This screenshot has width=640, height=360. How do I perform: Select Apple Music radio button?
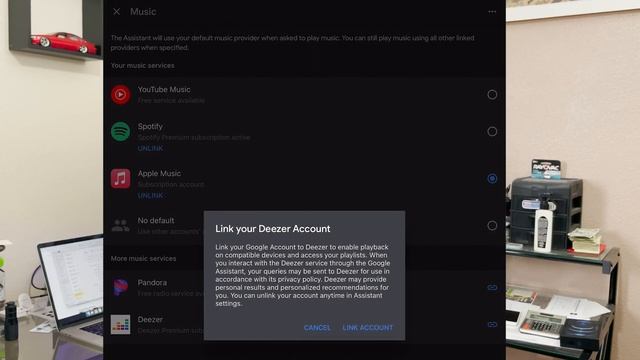coord(492,178)
